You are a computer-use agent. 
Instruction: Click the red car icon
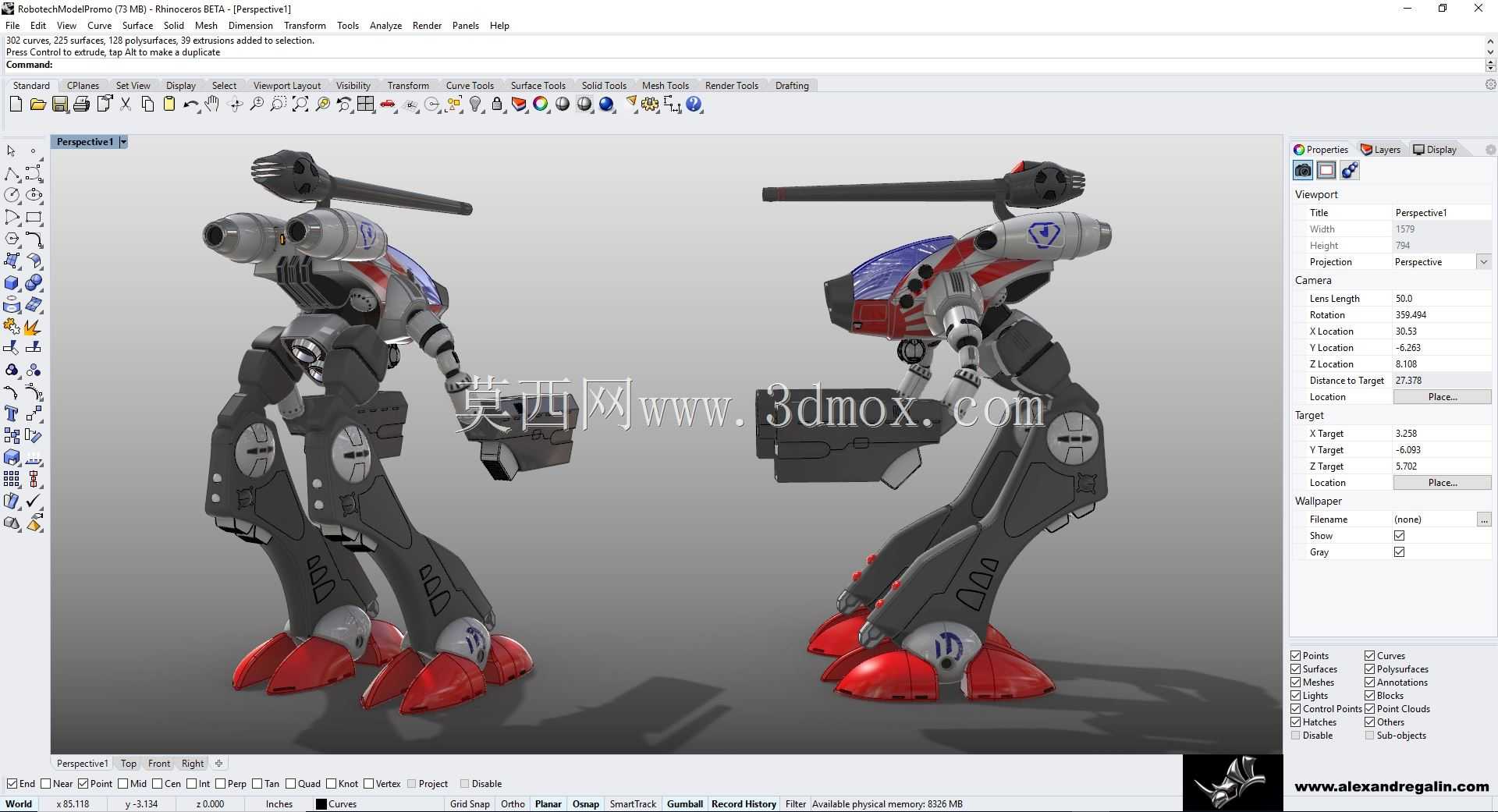tap(388, 104)
